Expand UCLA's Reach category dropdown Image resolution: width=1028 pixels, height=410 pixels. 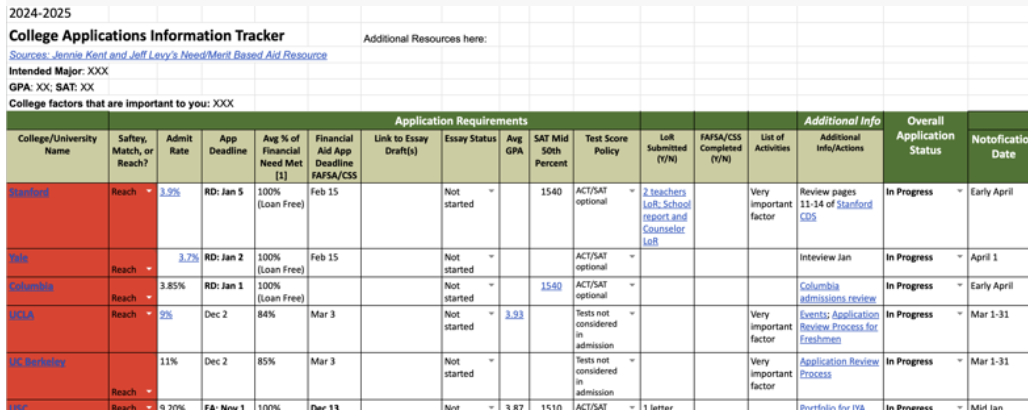(149, 314)
